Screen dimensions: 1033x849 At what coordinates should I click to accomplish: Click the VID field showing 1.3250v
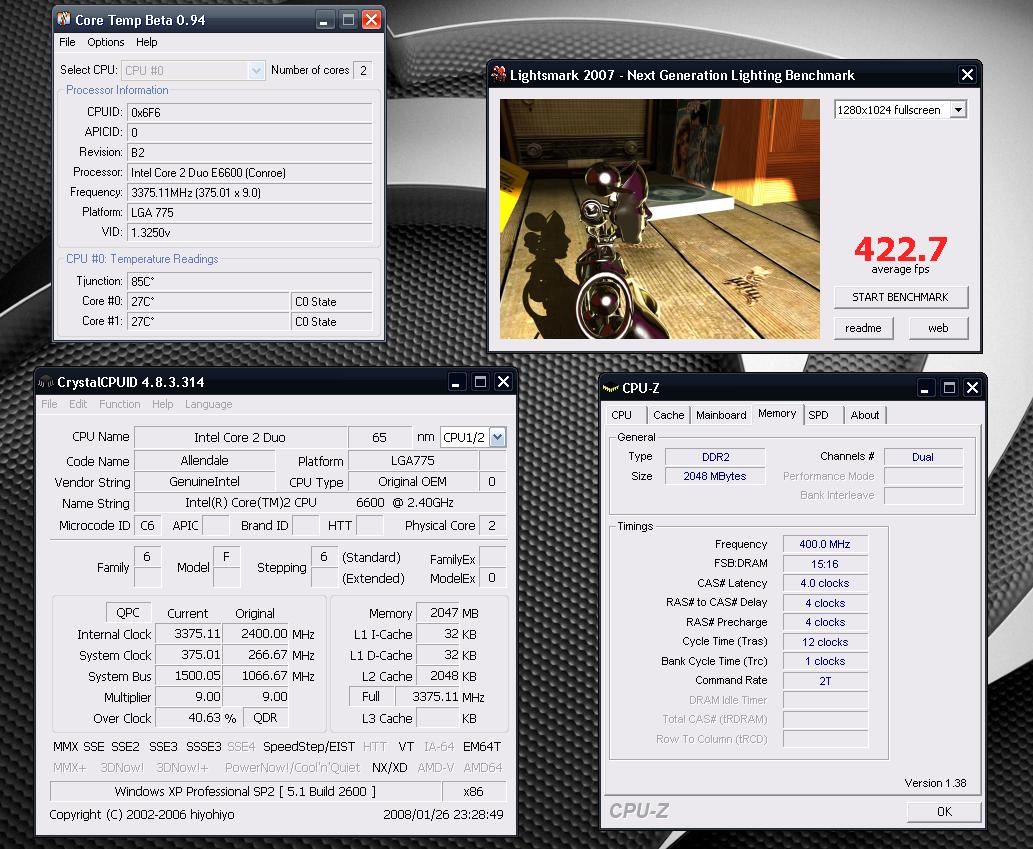point(250,233)
